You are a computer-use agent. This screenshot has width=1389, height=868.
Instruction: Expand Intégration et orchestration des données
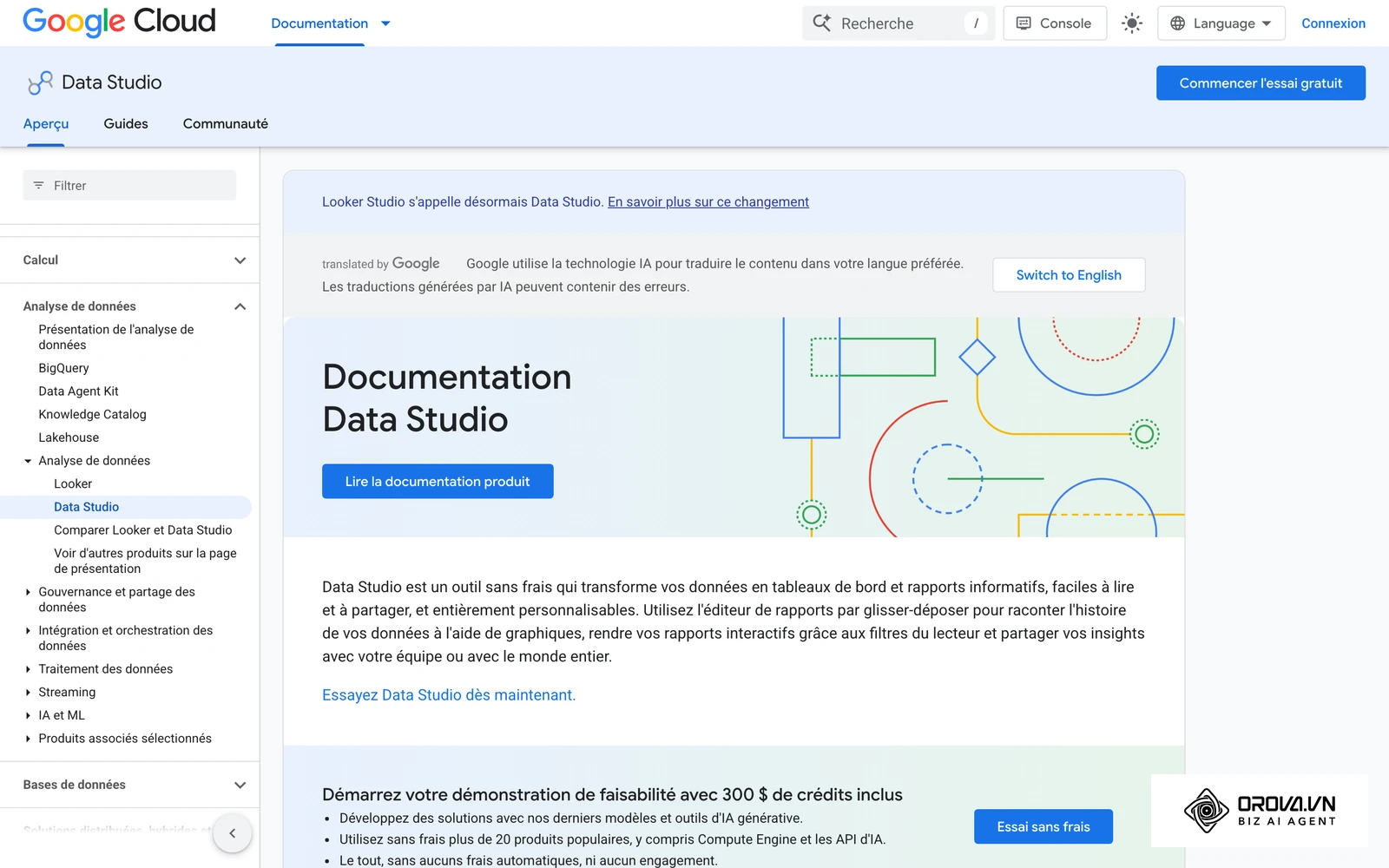click(x=28, y=631)
